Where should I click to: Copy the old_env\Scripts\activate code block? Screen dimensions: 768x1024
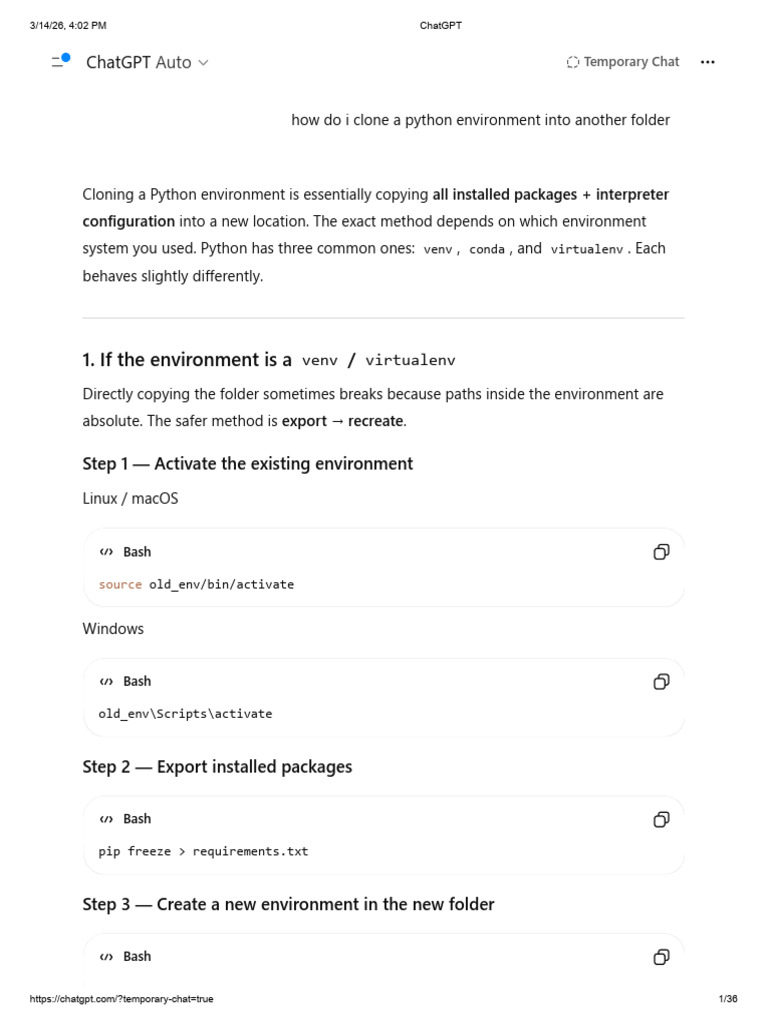661,682
